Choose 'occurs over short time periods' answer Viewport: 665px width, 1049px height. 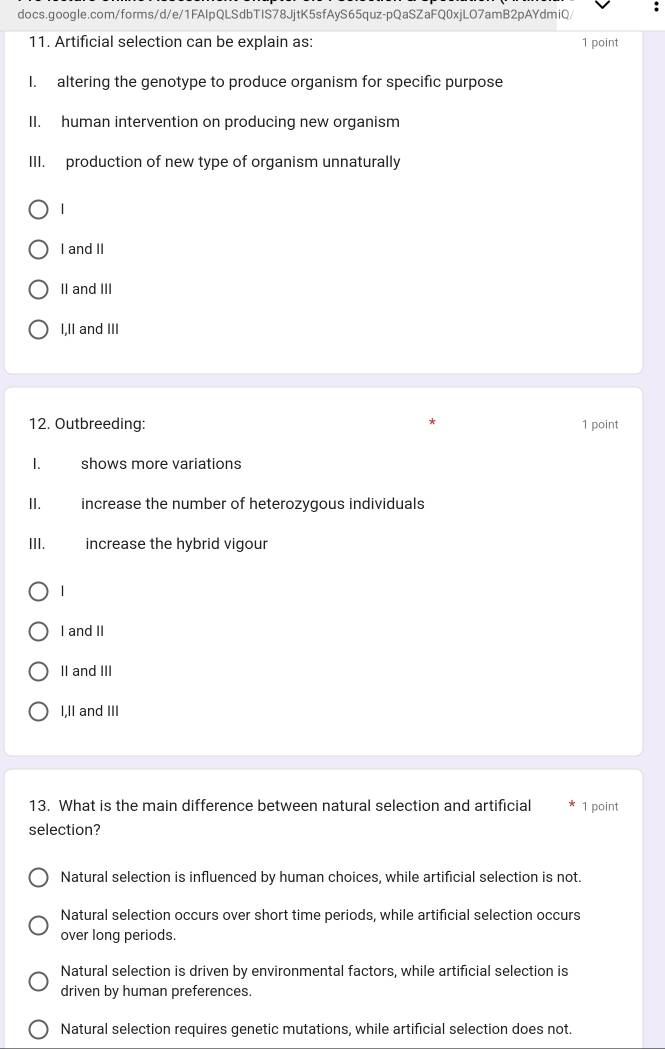[38, 925]
